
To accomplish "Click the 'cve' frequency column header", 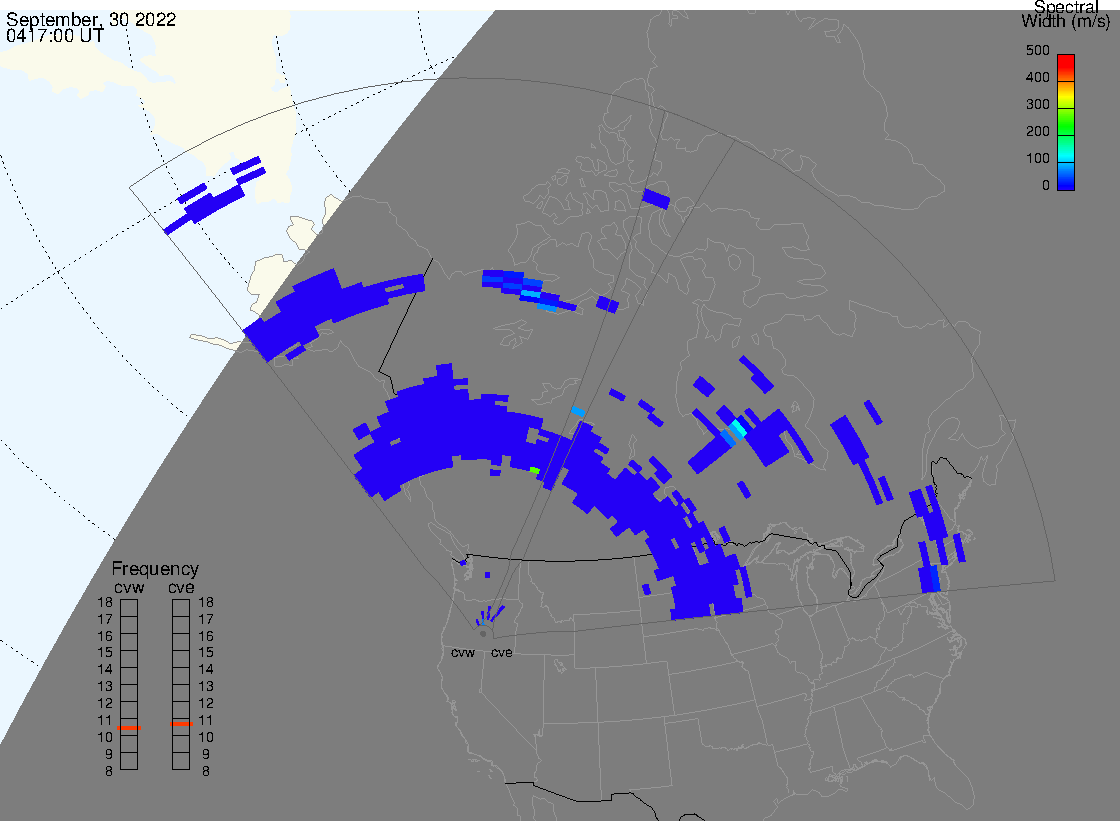I will [x=181, y=587].
